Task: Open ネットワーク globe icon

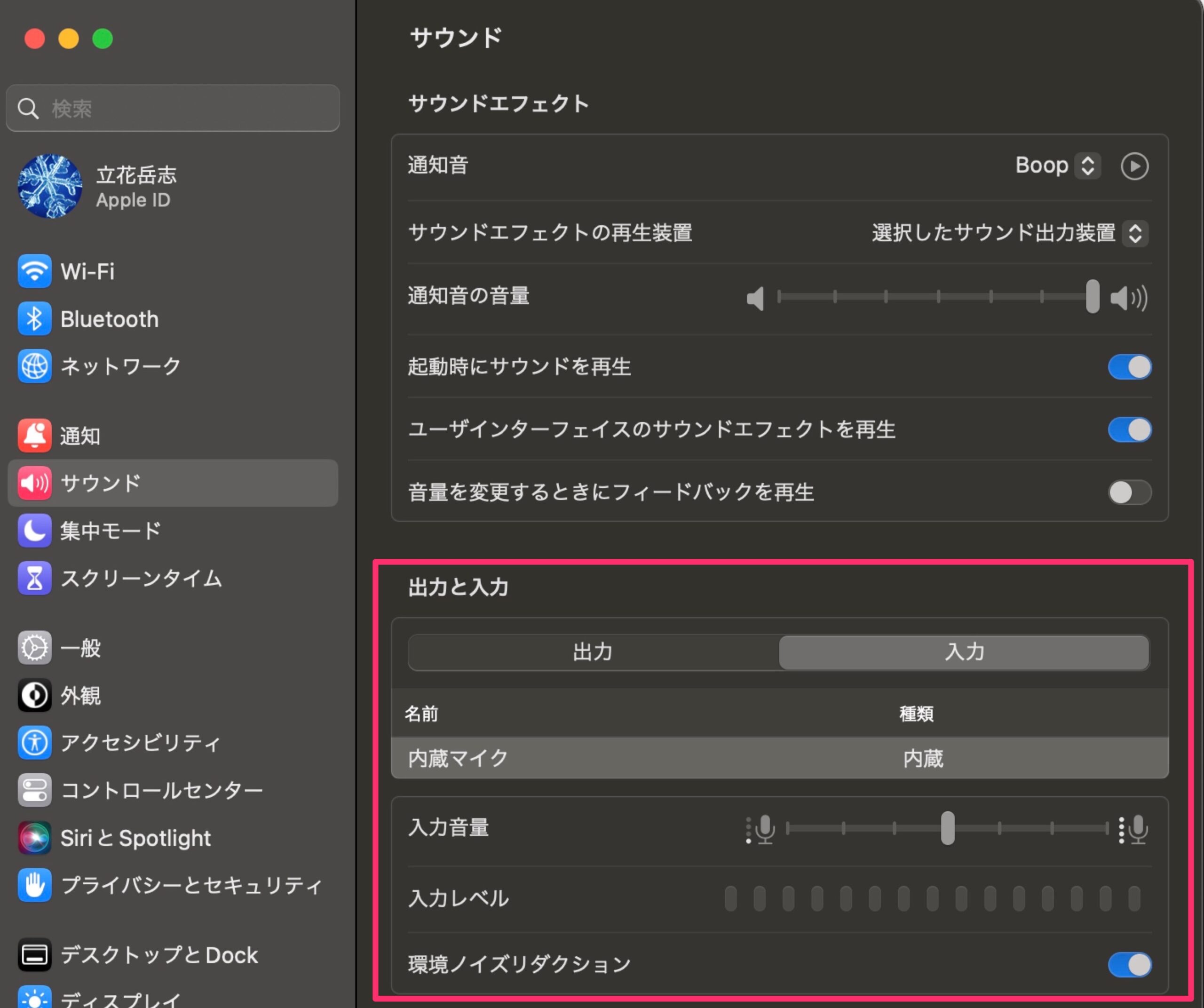Action: pyautogui.click(x=34, y=366)
